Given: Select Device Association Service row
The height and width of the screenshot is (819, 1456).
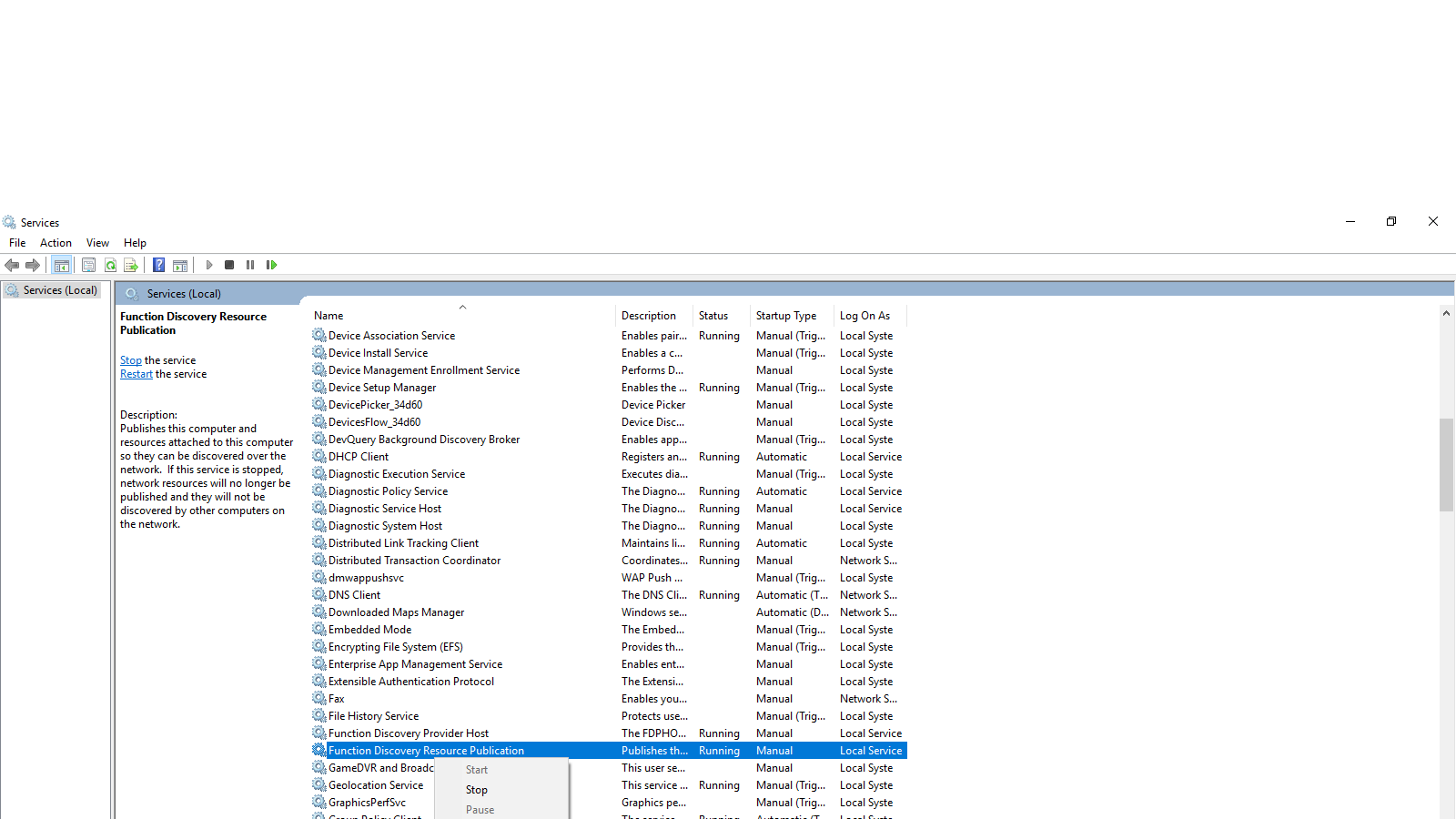Looking at the screenshot, I should pos(609,336).
